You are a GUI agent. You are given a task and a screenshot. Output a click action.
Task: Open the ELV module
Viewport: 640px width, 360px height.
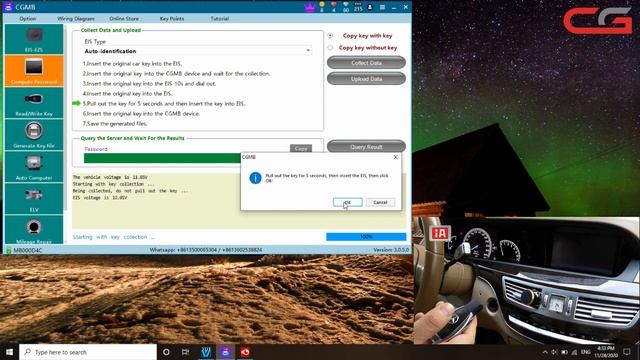[x=34, y=199]
